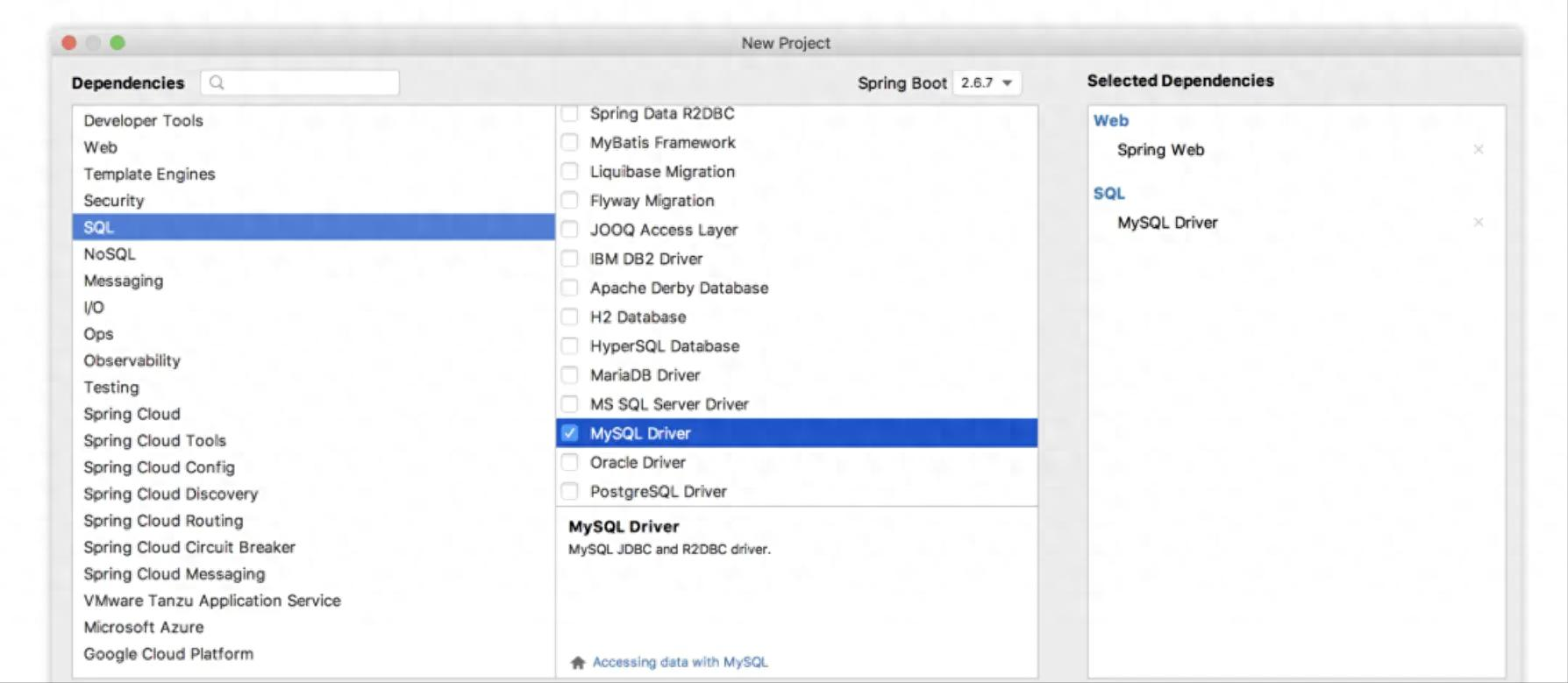Remove MySQL Driver with its x icon
The image size is (1568, 683).
[x=1479, y=223]
